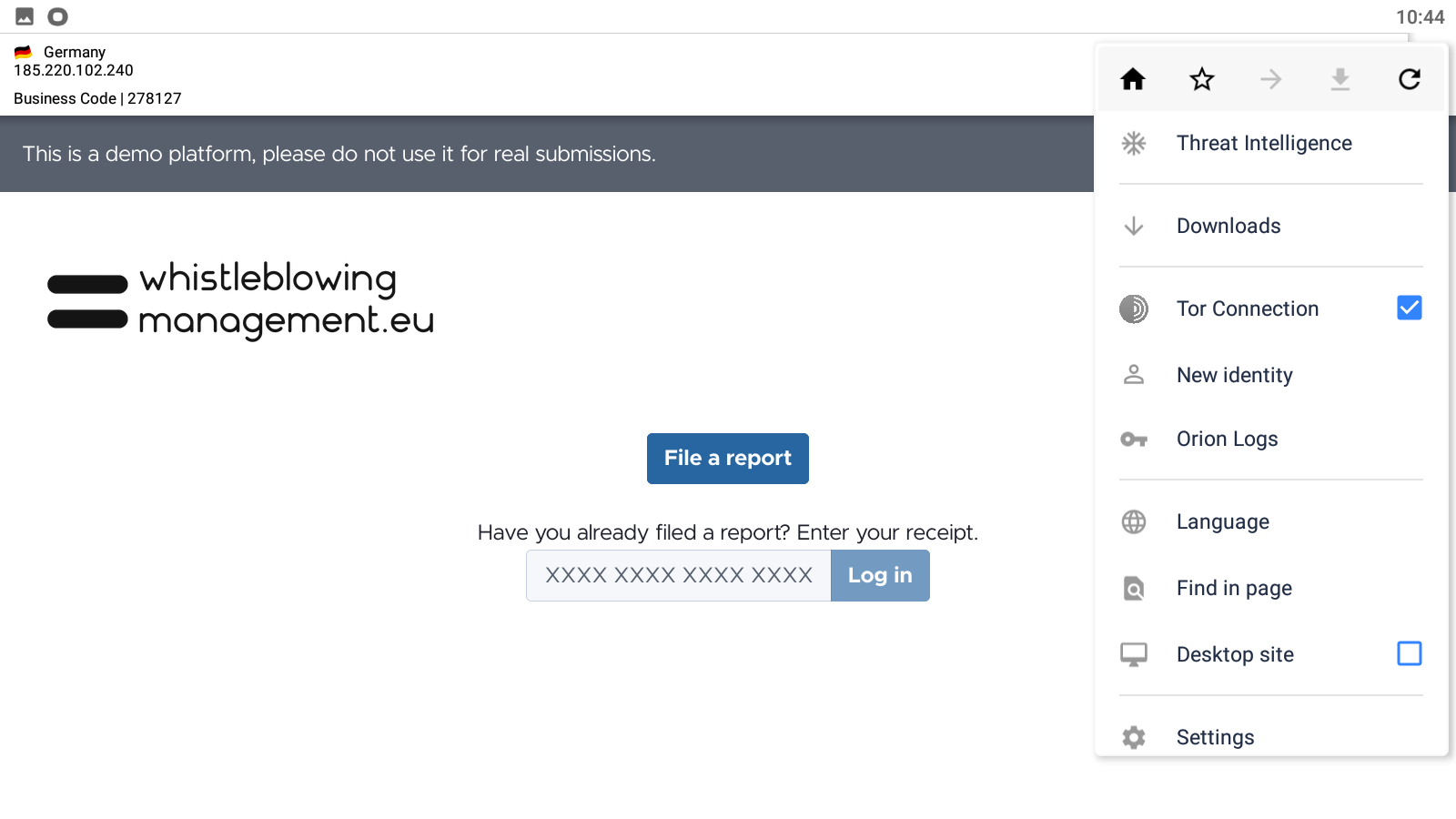Viewport: 1456px width, 819px height.
Task: Click the Tor Connection menu label
Action: 1248,308
